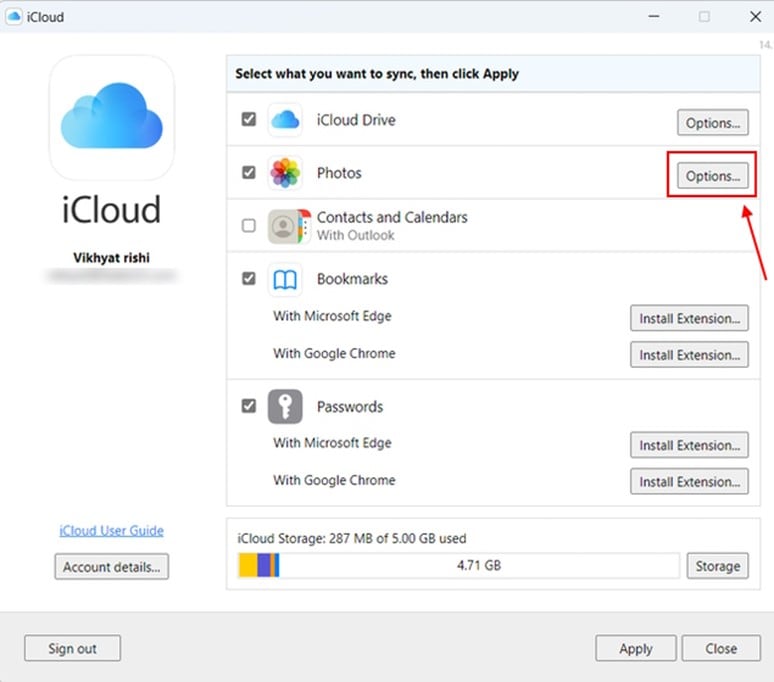Click the Bookmarks book icon
Viewport: 774px width, 682px height.
285,280
